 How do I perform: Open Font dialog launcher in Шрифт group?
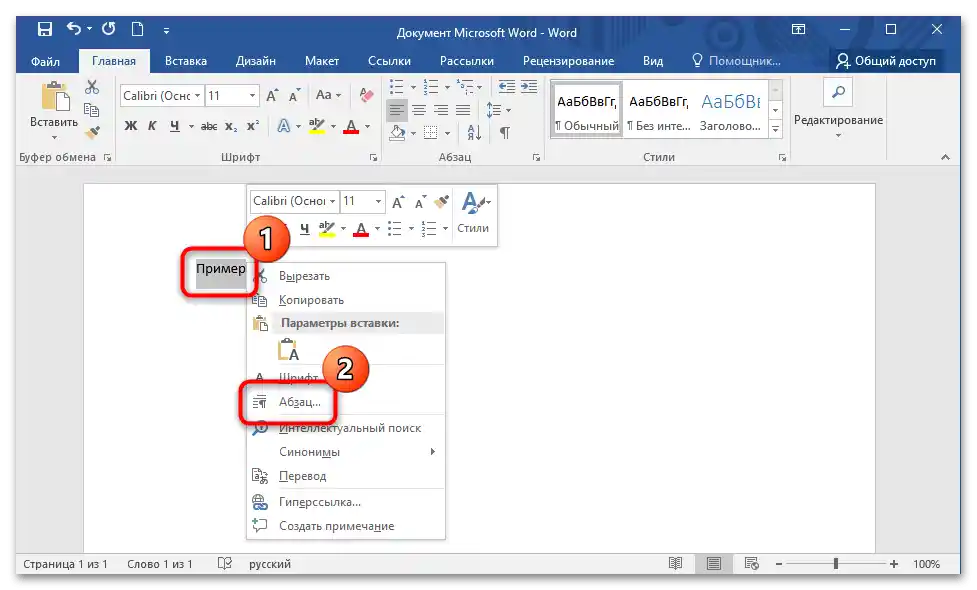[x=374, y=158]
